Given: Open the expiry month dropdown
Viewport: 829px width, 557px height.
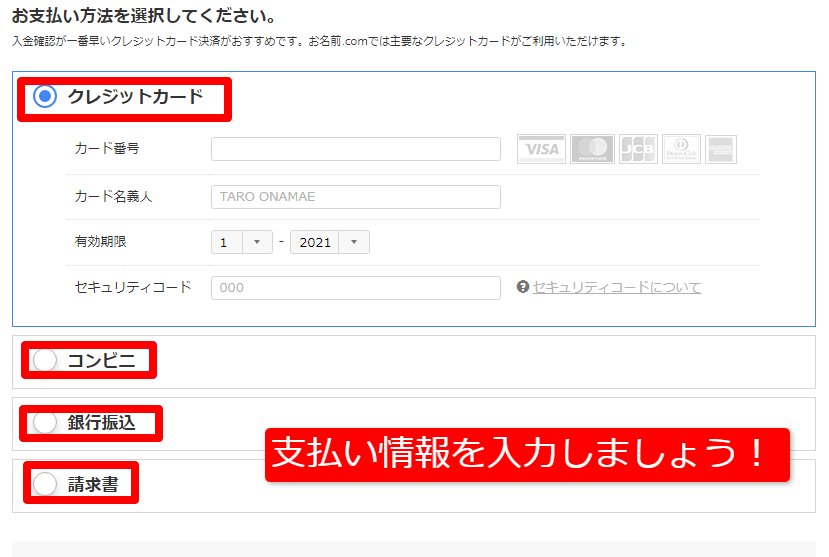Looking at the screenshot, I should point(241,242).
